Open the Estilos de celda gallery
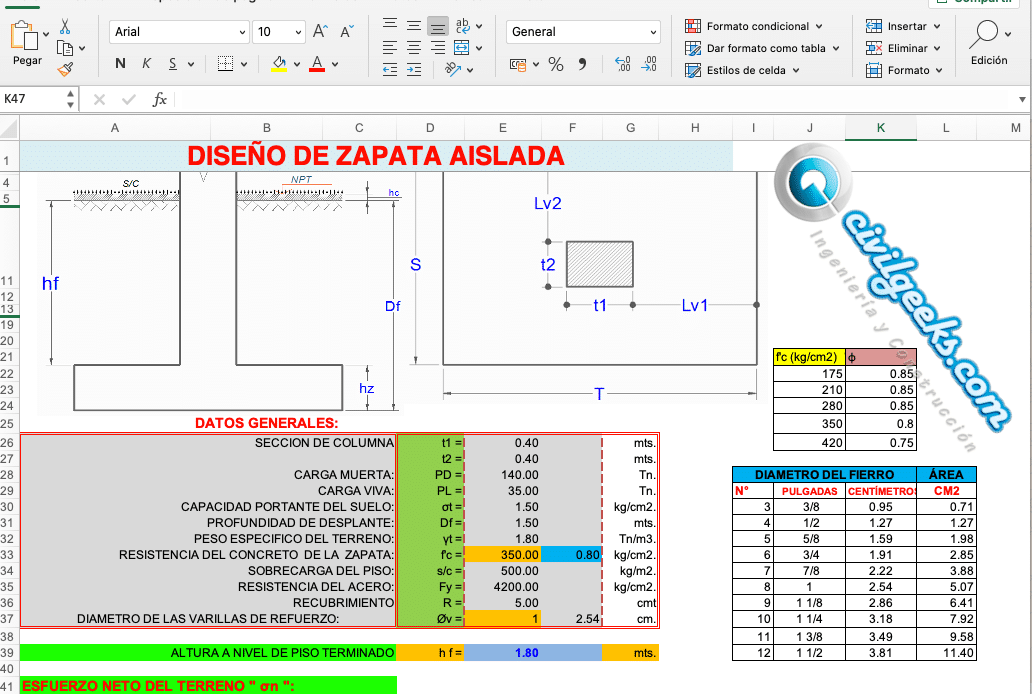This screenshot has height=694, width=1032. coord(742,70)
